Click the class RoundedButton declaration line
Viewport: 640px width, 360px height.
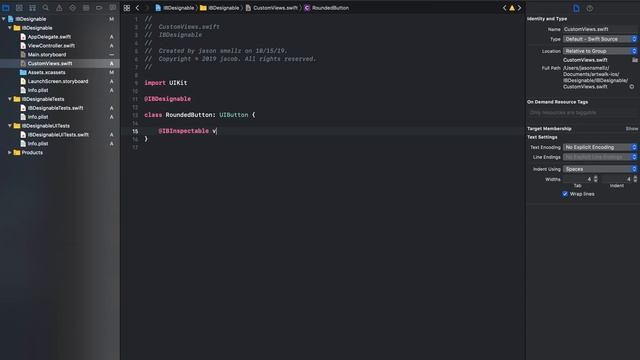[200, 115]
